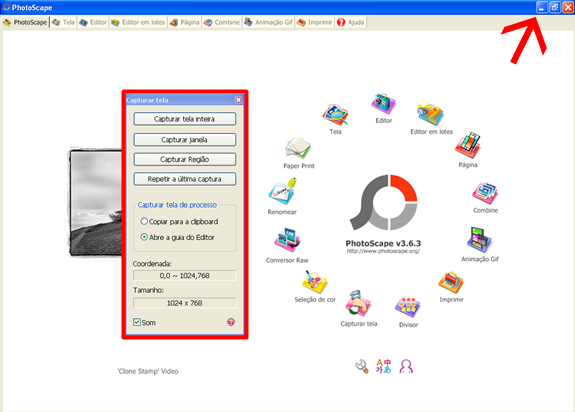Screen dimensions: 575x412
Task: Click the central PhotoScape logo
Action: point(384,202)
